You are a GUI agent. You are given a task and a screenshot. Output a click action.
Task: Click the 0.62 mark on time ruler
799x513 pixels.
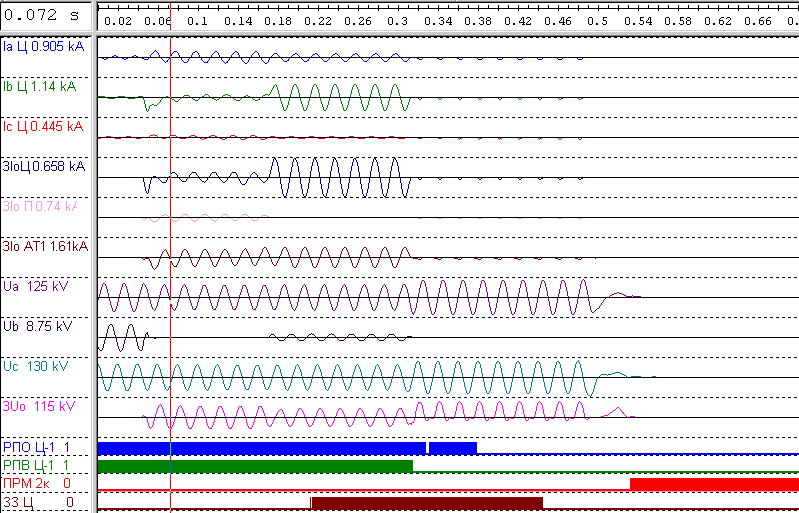718,21
